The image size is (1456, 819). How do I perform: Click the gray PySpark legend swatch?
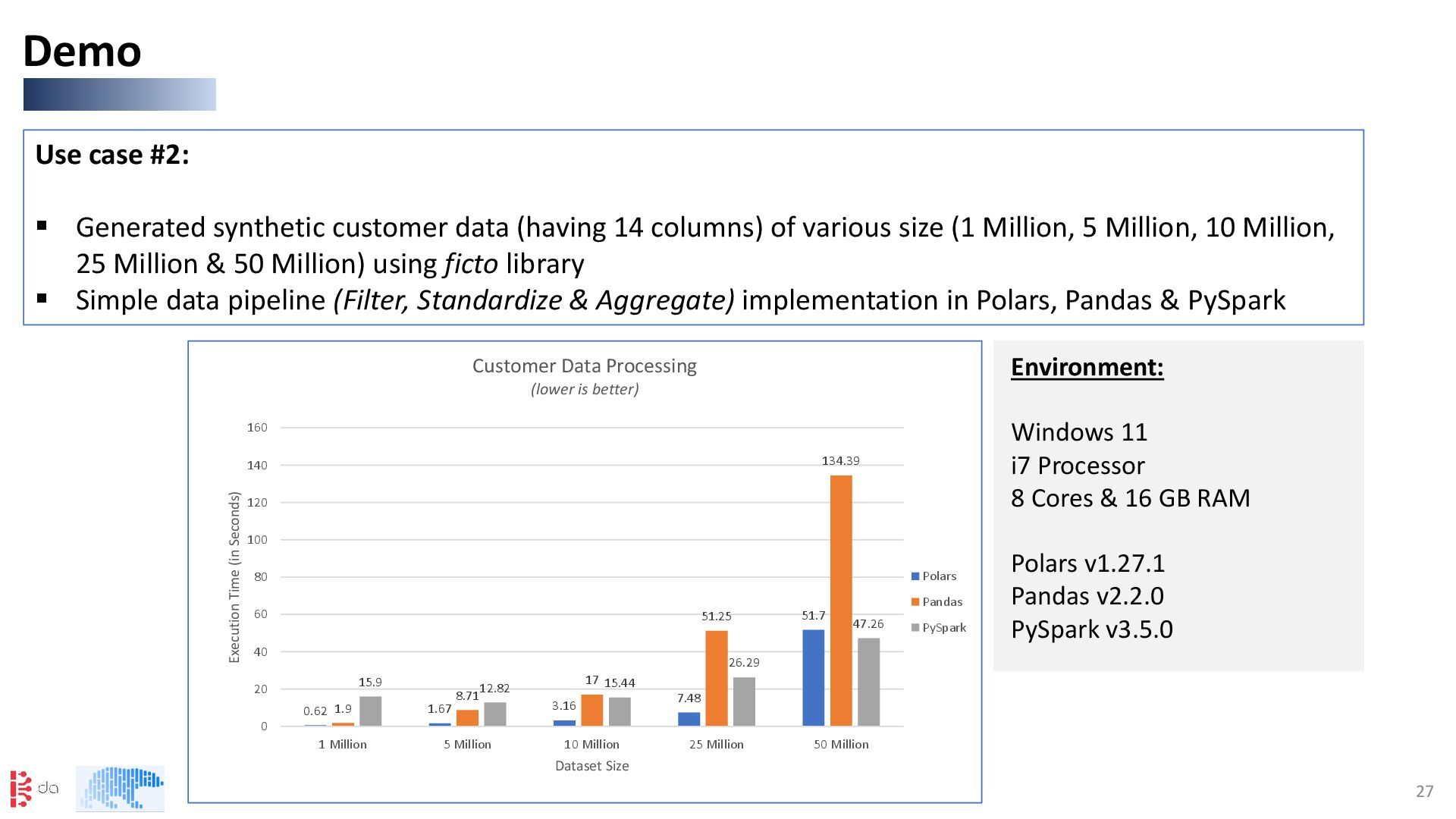coord(915,628)
